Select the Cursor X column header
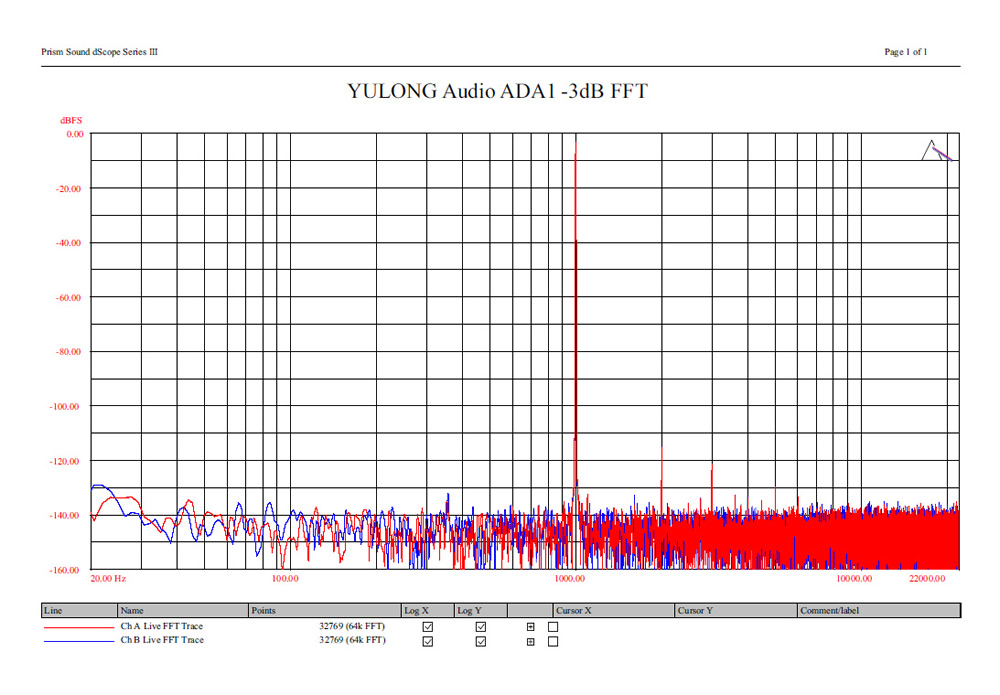Image resolution: width=1000 pixels, height=695 pixels. point(614,611)
